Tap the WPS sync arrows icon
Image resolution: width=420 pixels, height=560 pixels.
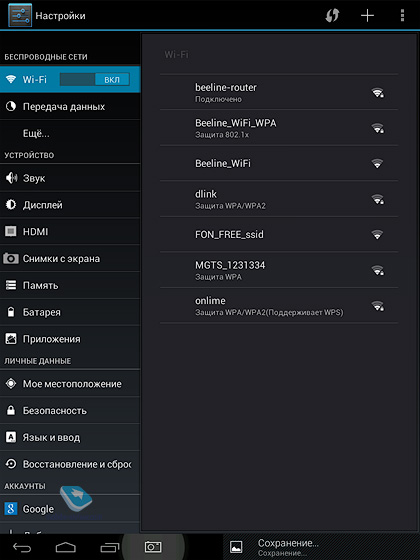point(332,16)
